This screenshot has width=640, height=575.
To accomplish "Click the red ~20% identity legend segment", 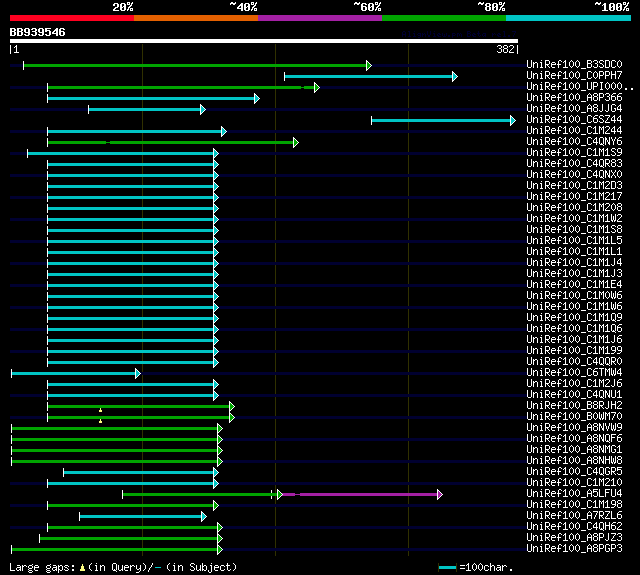I will point(72,18).
